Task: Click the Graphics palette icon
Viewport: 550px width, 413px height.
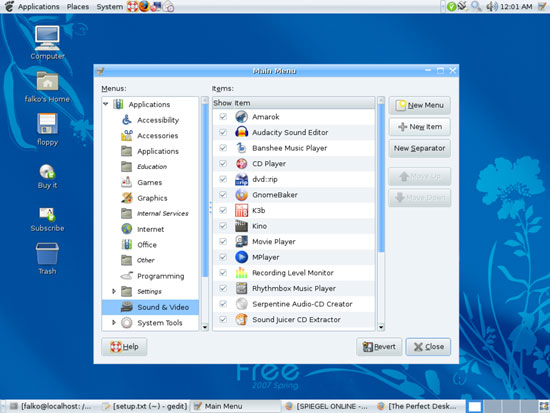Action: click(127, 198)
